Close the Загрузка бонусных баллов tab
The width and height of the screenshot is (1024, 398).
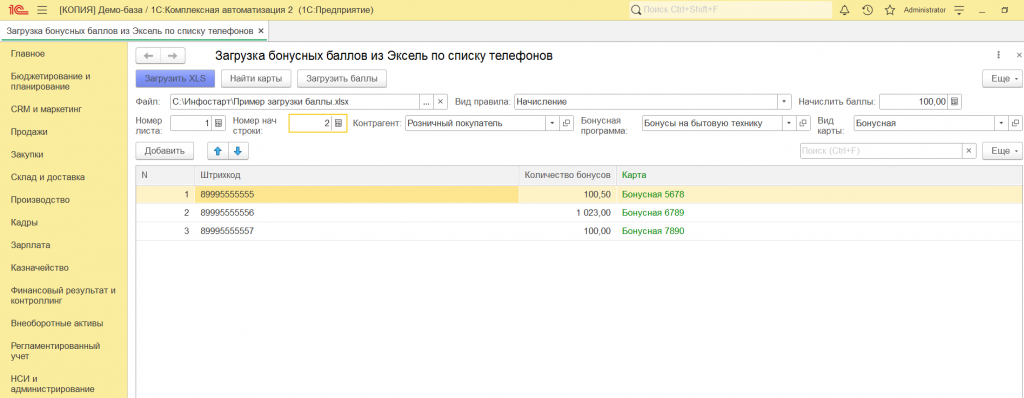tap(261, 31)
